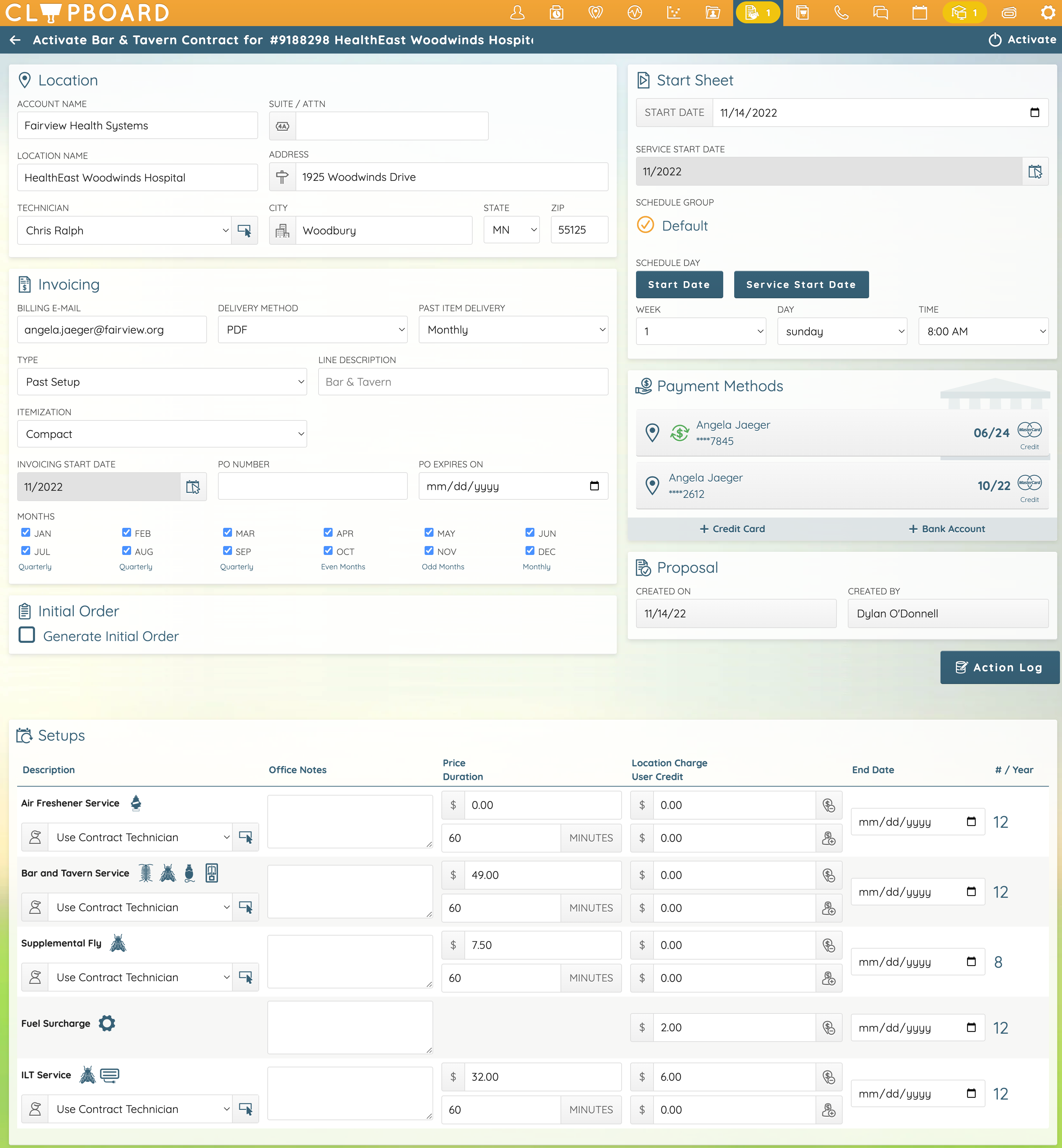Open the timeclock icon in top bar
The width and height of the screenshot is (1062, 1148).
point(556,13)
